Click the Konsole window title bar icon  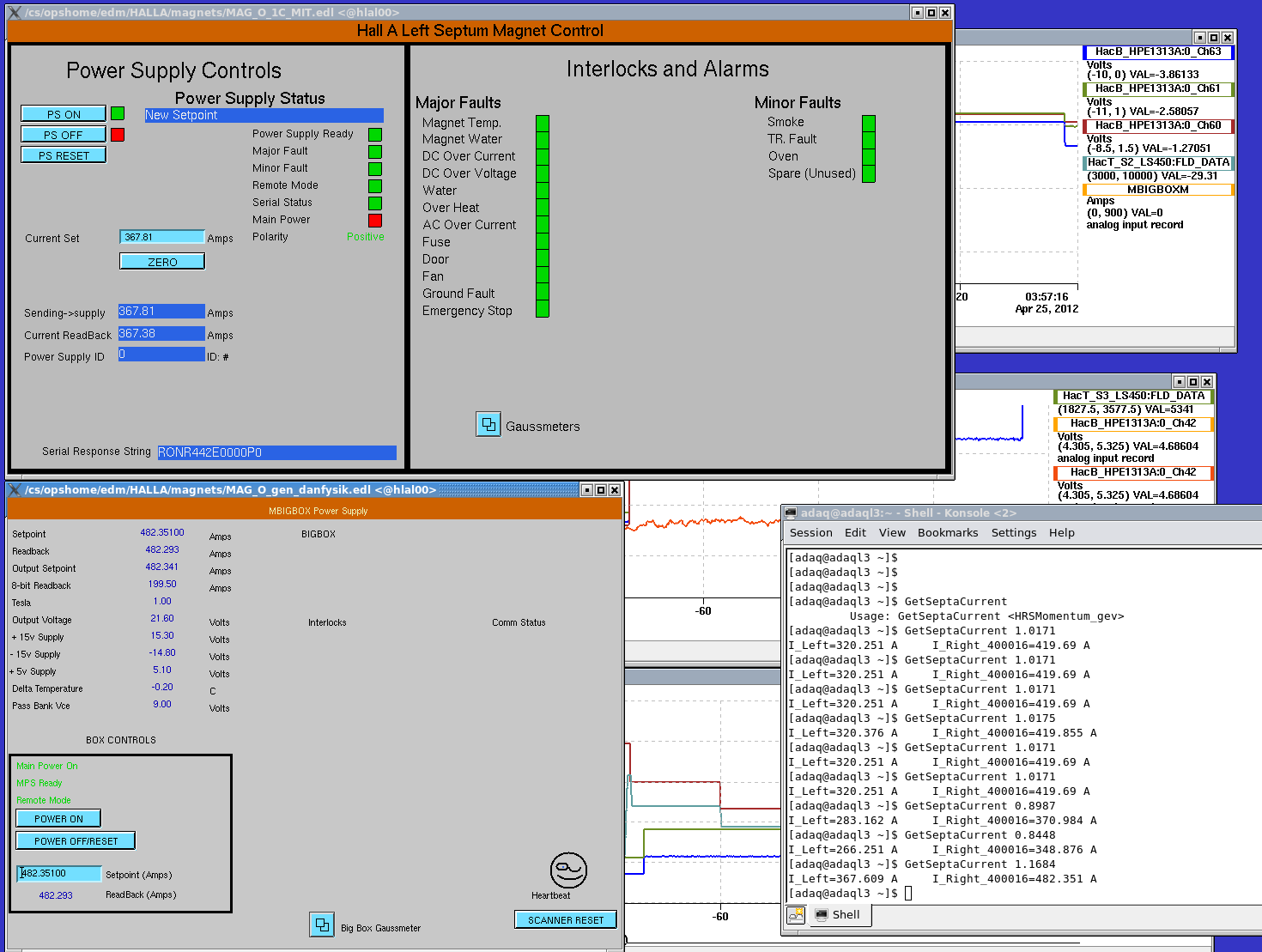tap(791, 512)
